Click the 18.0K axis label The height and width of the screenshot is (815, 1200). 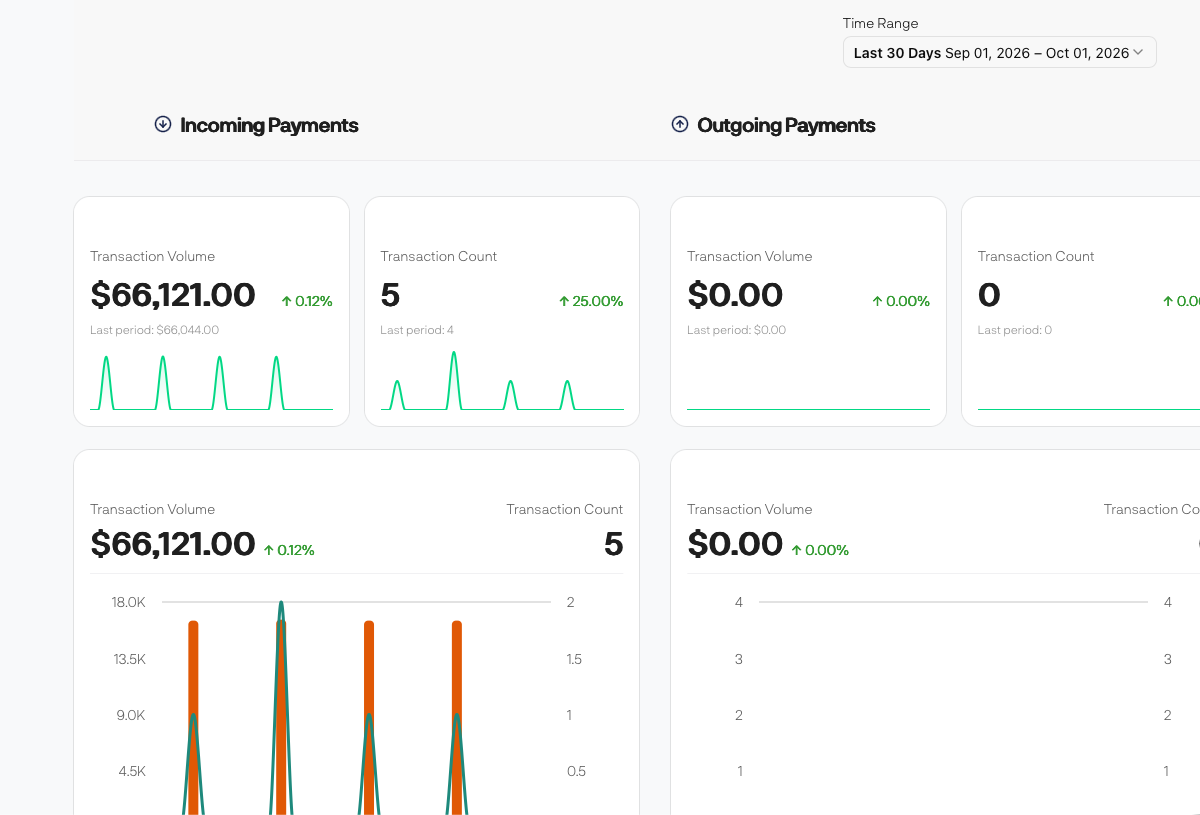(x=129, y=602)
